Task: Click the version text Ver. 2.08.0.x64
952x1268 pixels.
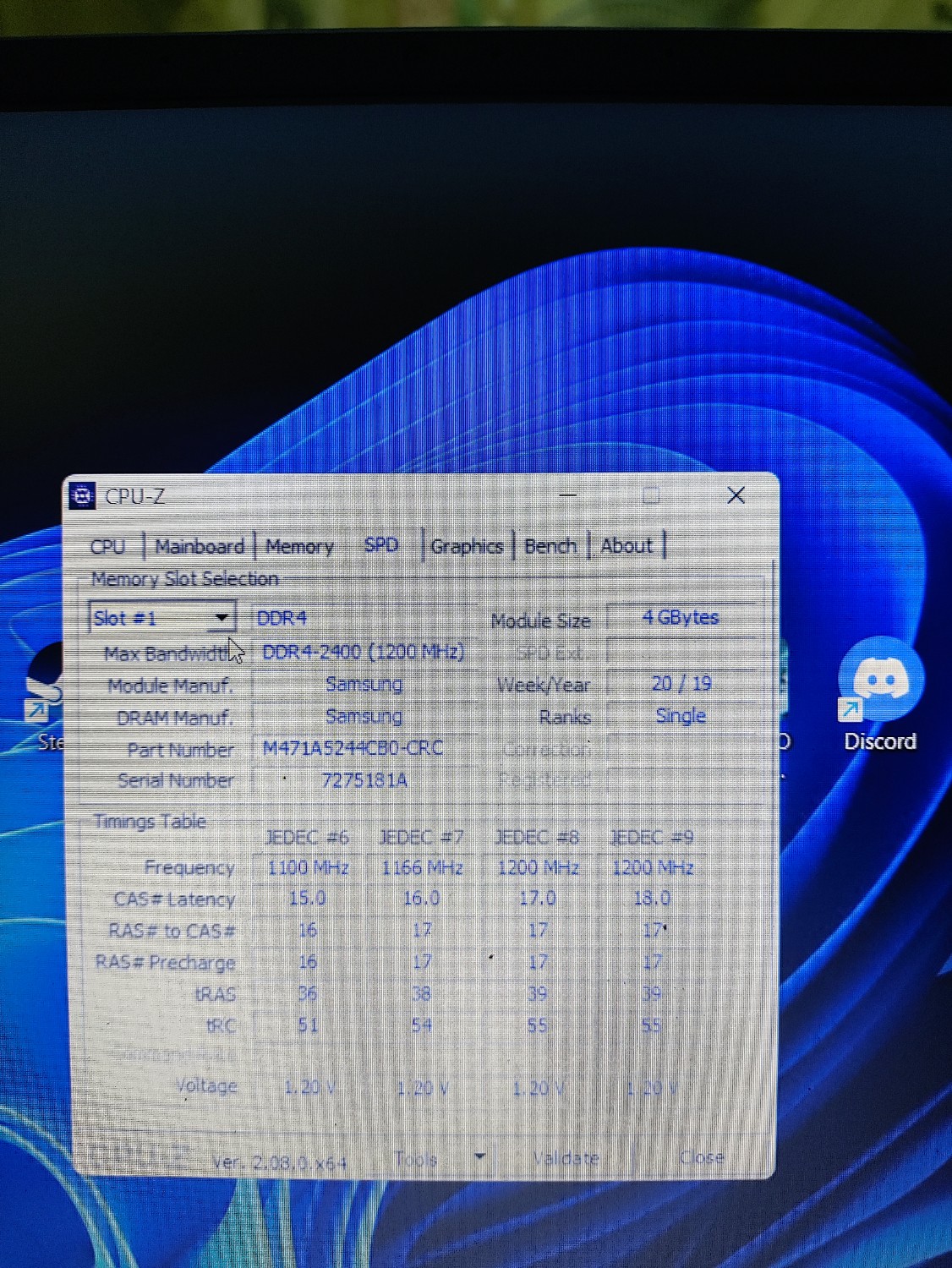Action: point(280,1162)
